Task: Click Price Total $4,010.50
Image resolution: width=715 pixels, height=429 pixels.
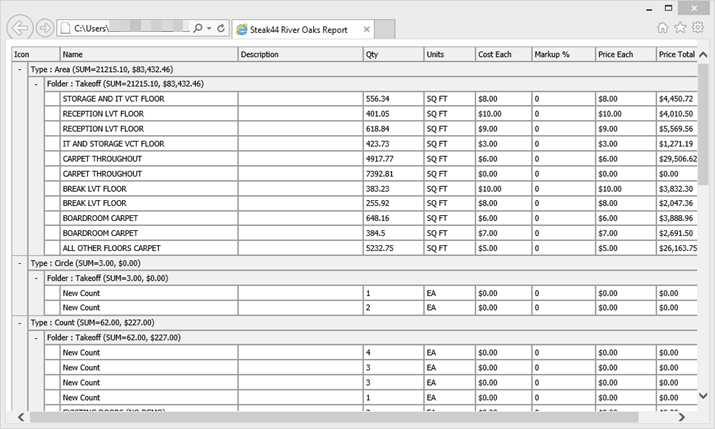Action: click(x=676, y=114)
